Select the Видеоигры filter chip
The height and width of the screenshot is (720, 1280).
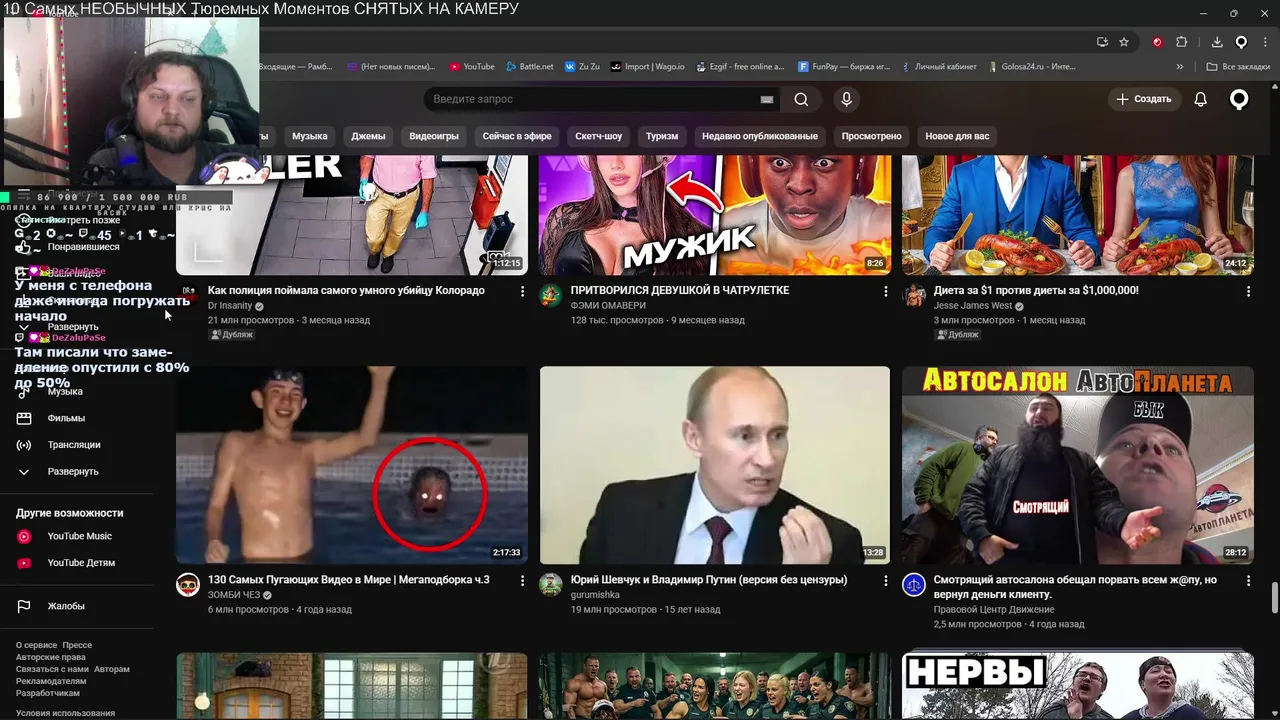coord(434,136)
